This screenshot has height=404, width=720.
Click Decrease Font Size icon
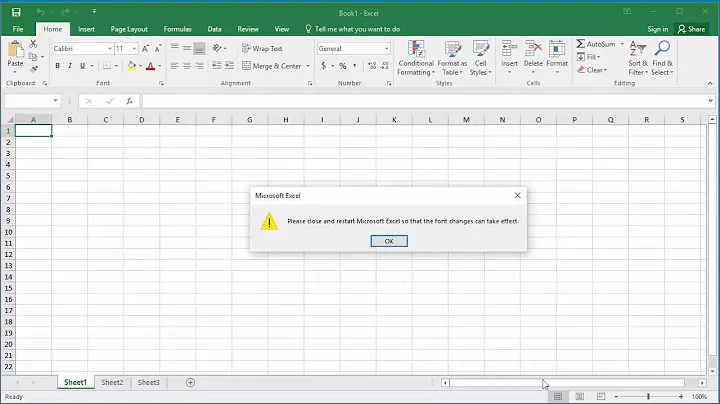point(158,49)
